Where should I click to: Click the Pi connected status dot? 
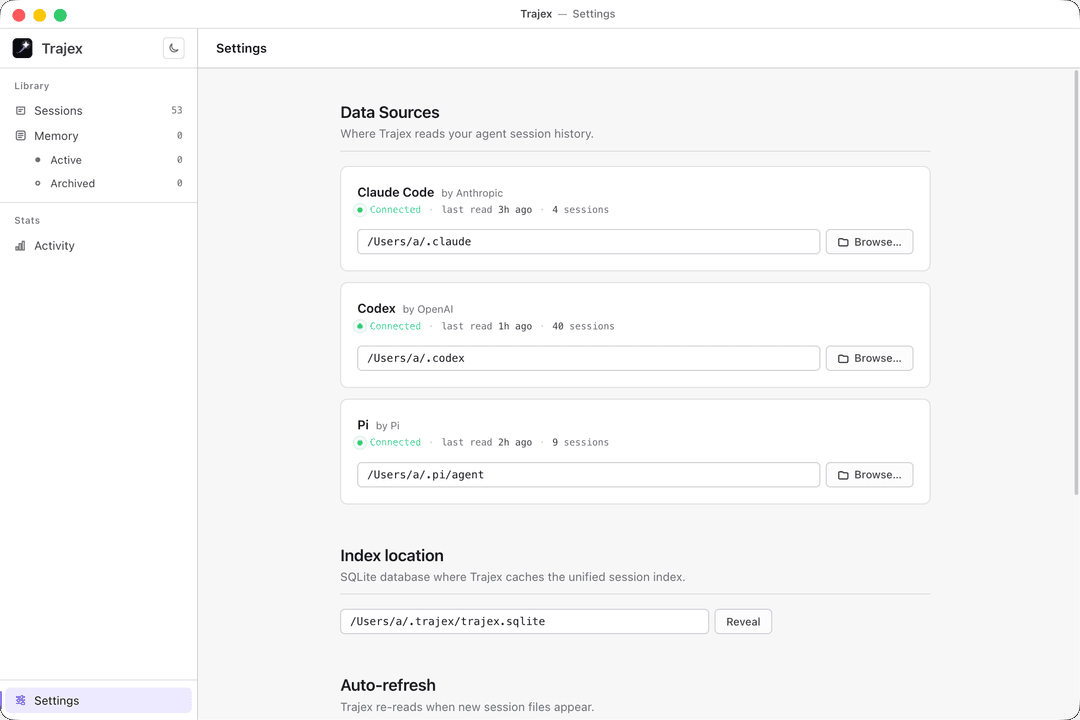[360, 443]
